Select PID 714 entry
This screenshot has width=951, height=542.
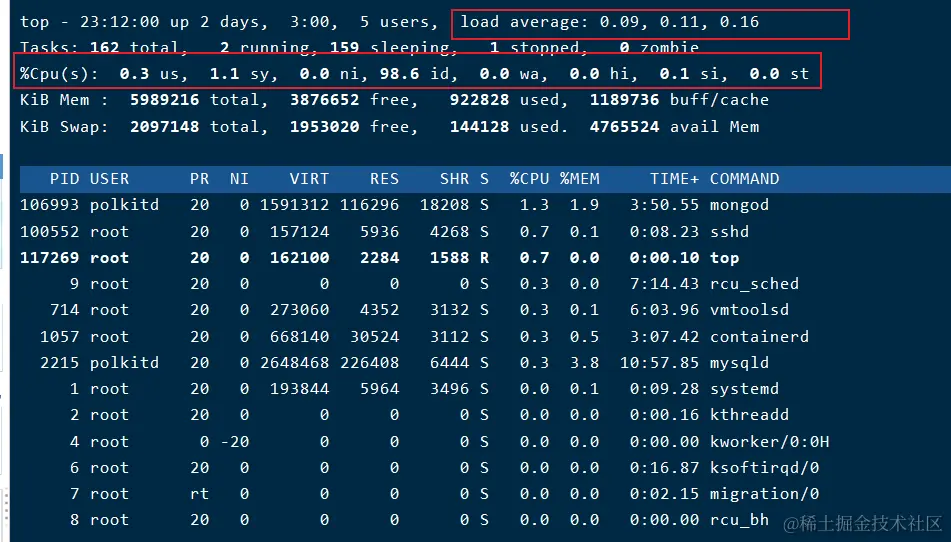pyautogui.click(x=64, y=310)
